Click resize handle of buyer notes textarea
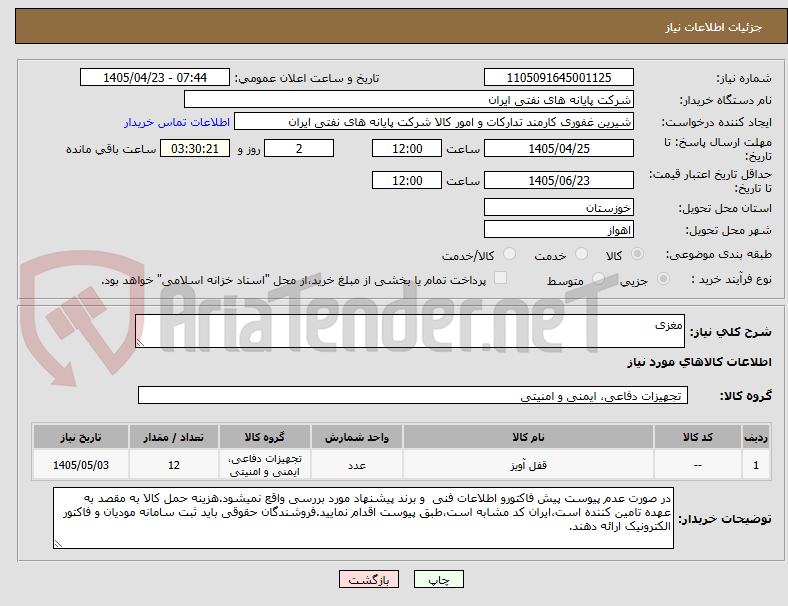 (x=58, y=544)
